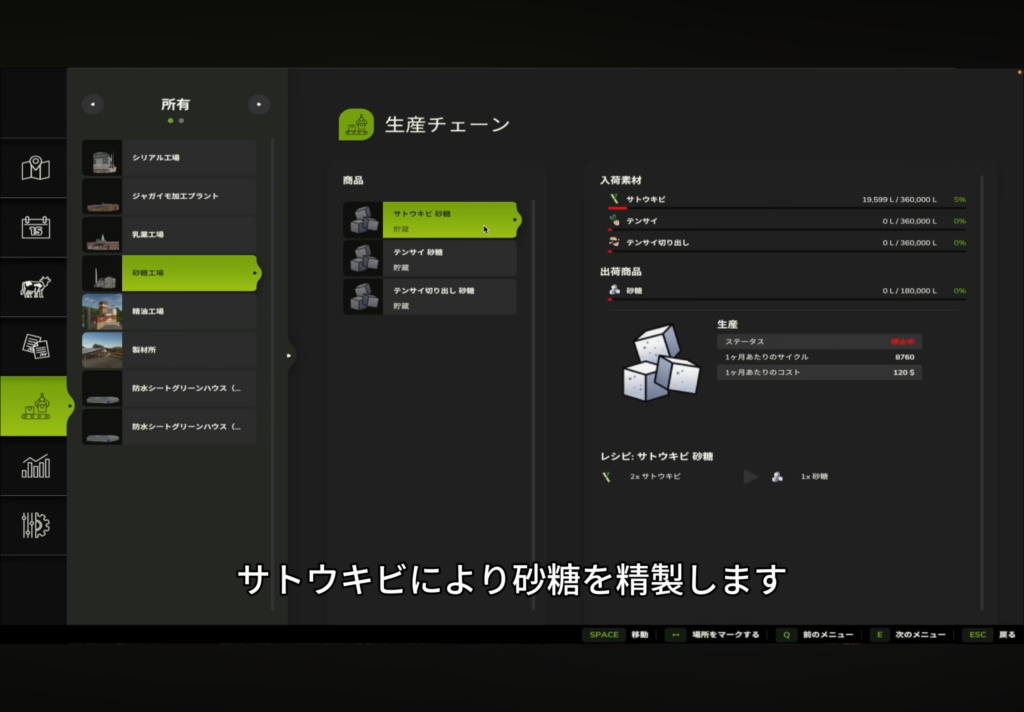Select シリアル工場 in the owned list
The height and width of the screenshot is (712, 1024).
click(x=169, y=158)
